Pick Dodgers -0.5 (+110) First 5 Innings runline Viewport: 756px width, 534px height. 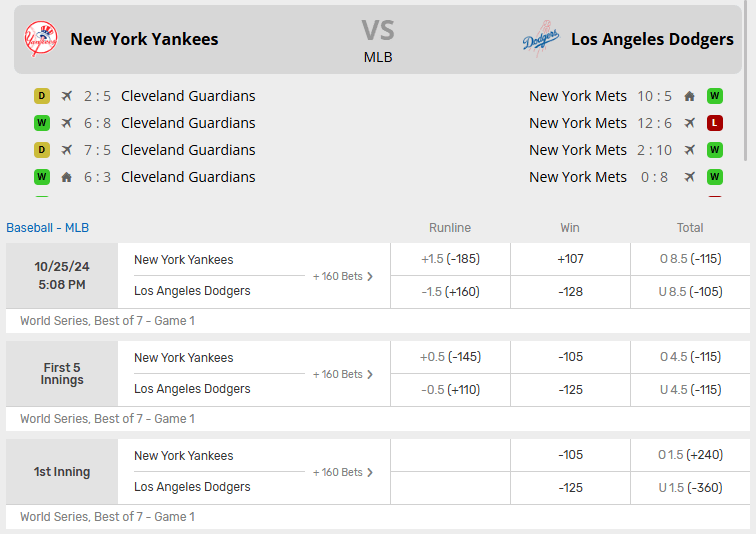tap(450, 389)
